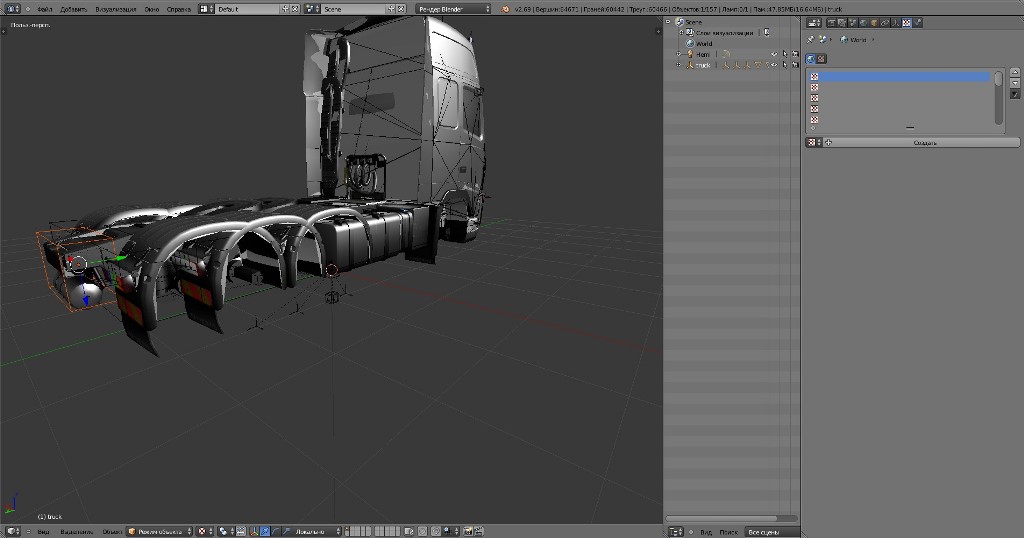The height and width of the screenshot is (538, 1024).
Task: Click the pin icon in properties breadcrumb
Action: click(x=810, y=40)
